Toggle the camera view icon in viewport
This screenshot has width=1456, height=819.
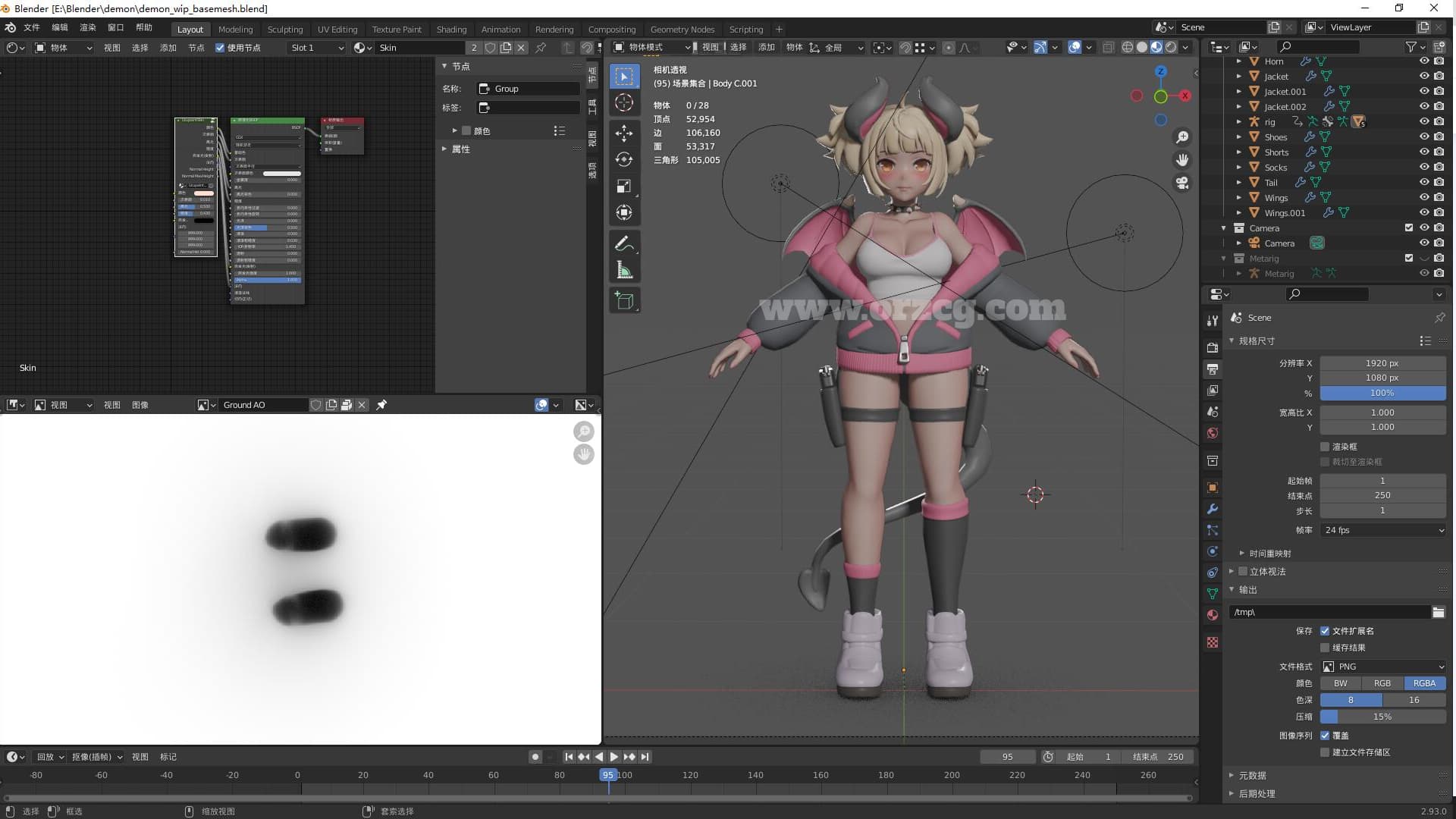point(1181,183)
